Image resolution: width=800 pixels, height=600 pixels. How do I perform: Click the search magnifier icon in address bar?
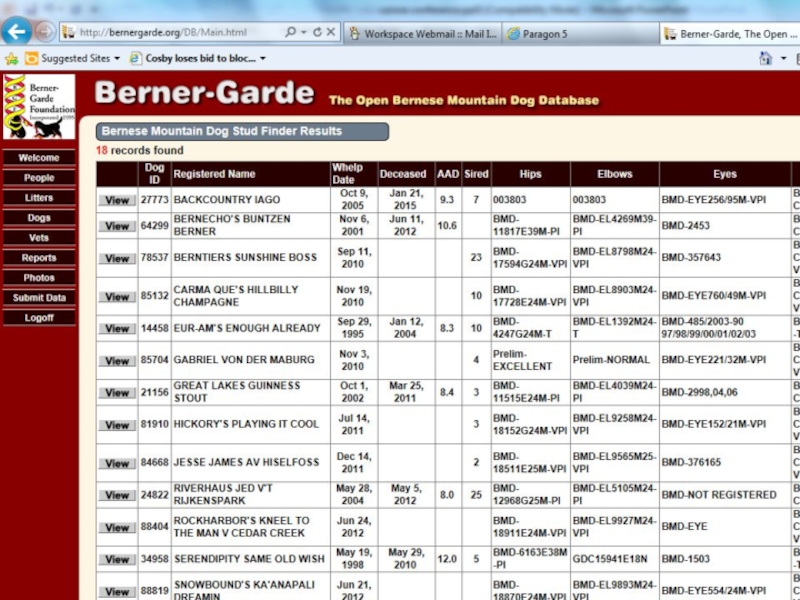pyautogui.click(x=290, y=32)
